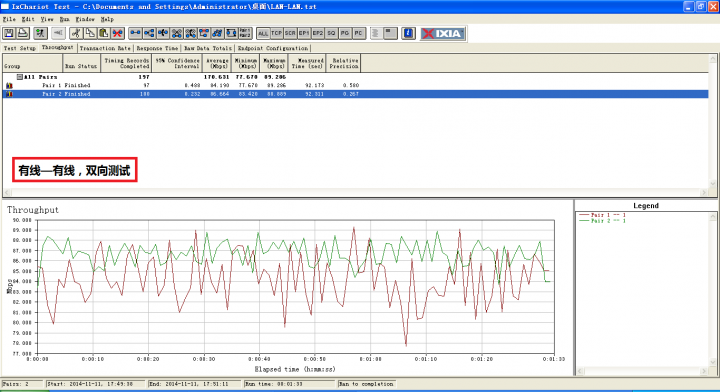
Task: Switch to the Endpoint Configuration tab
Action: 273,48
